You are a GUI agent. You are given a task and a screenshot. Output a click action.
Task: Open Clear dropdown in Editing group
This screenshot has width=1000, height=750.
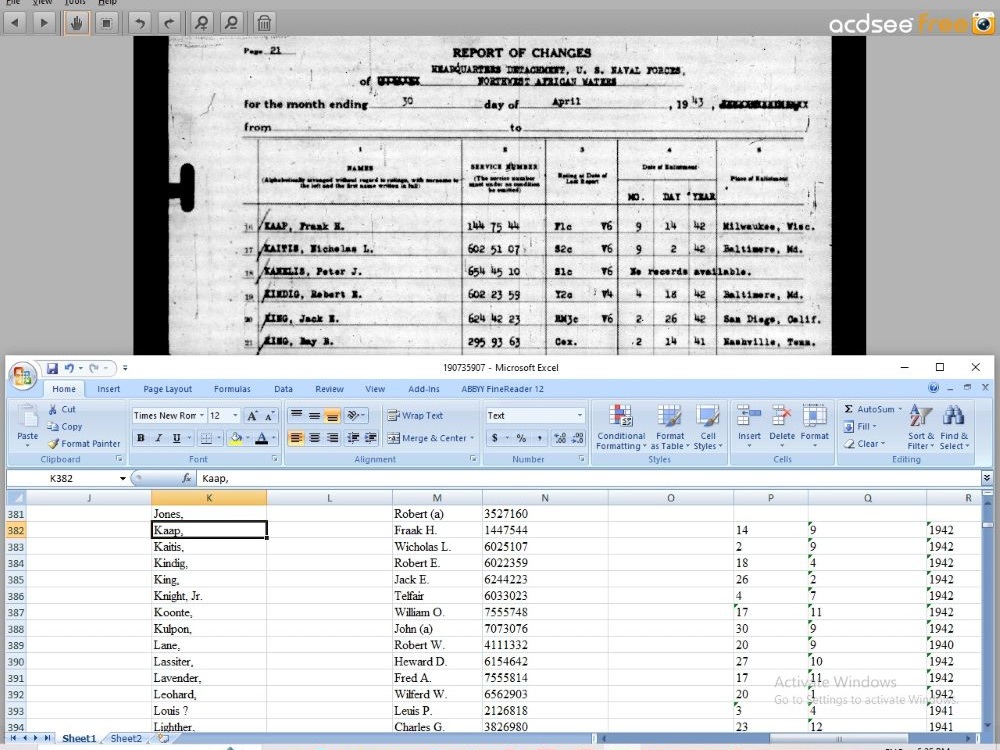click(864, 443)
